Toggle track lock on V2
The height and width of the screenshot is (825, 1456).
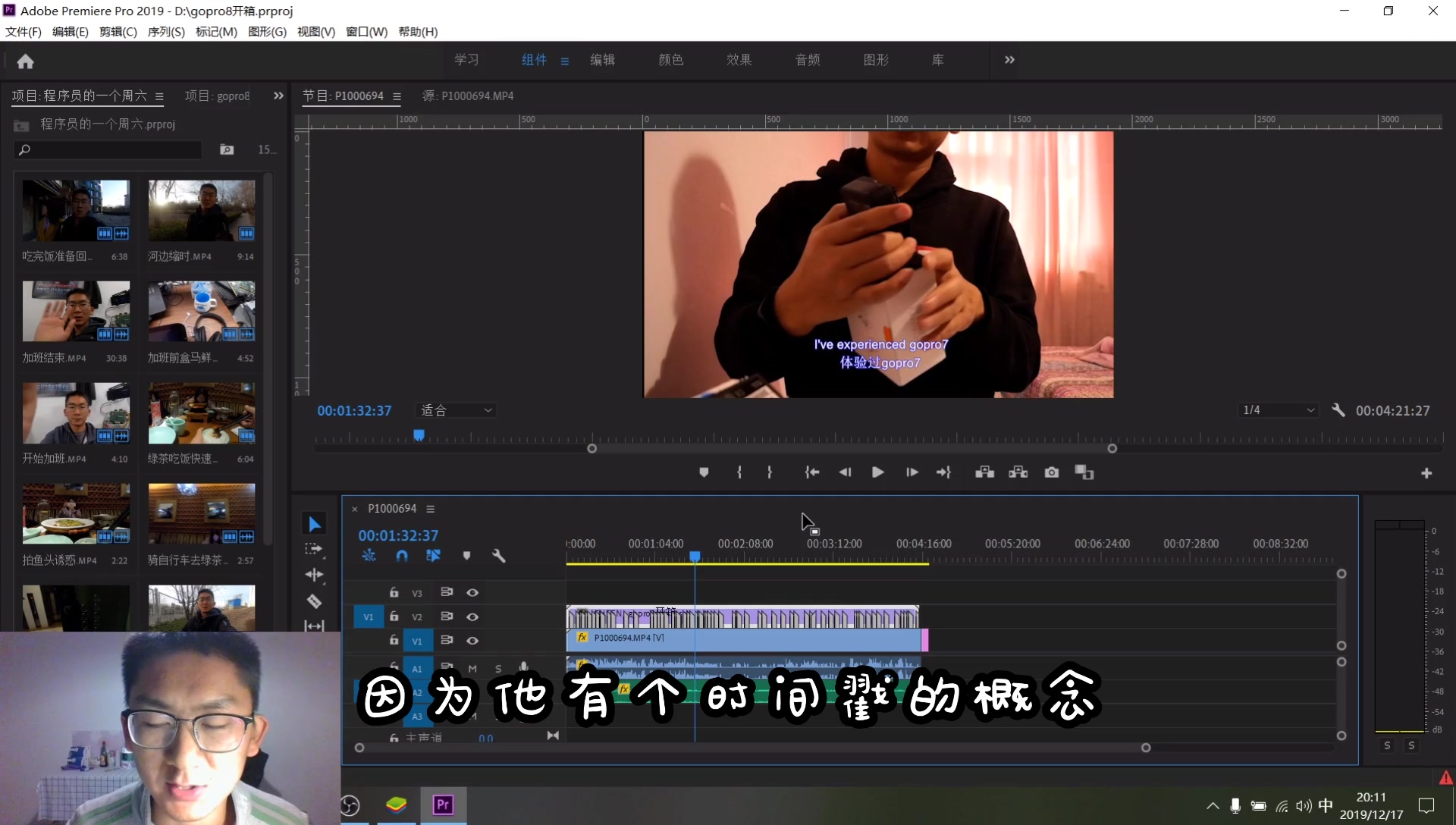[394, 616]
